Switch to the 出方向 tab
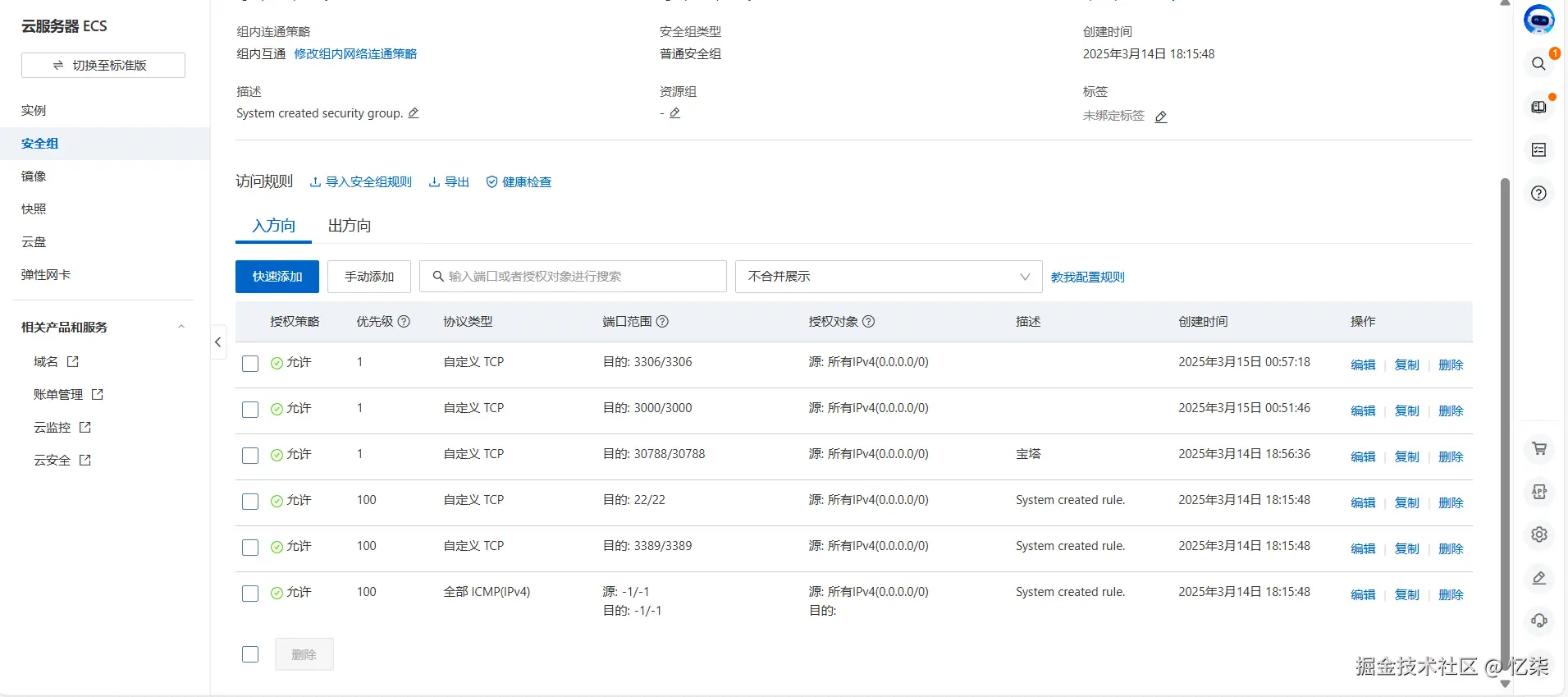This screenshot has height=697, width=1568. (350, 226)
